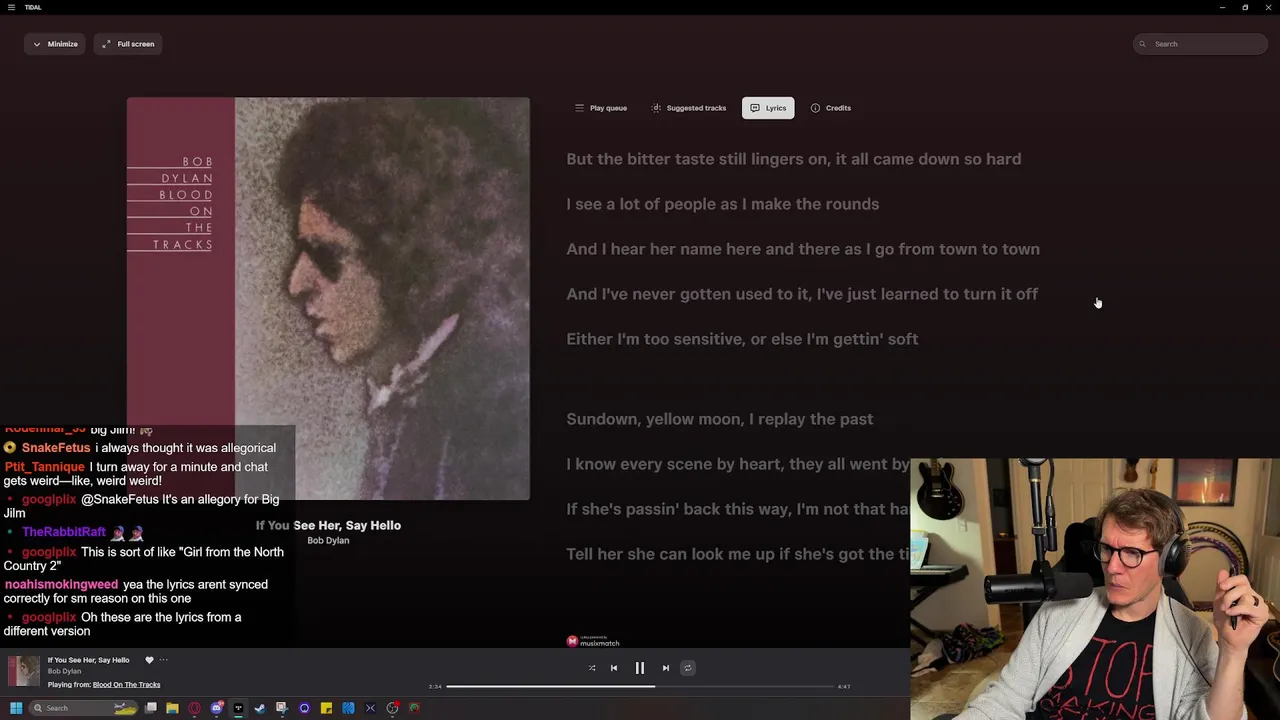
Task: Open Task View from the taskbar
Action: (151, 708)
